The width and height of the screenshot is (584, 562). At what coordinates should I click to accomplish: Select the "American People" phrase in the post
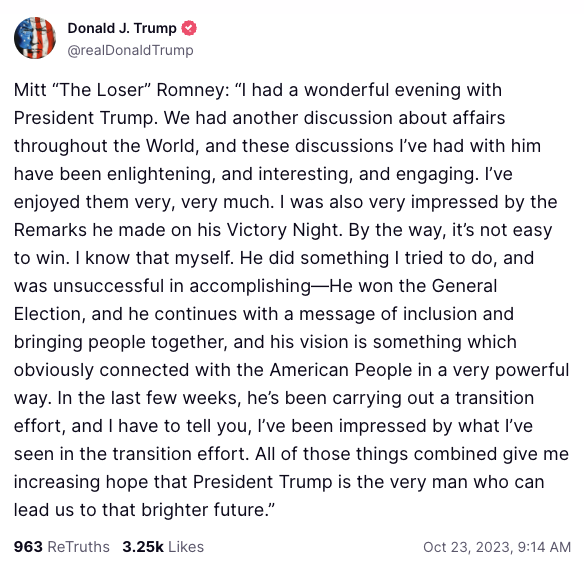pos(341,370)
